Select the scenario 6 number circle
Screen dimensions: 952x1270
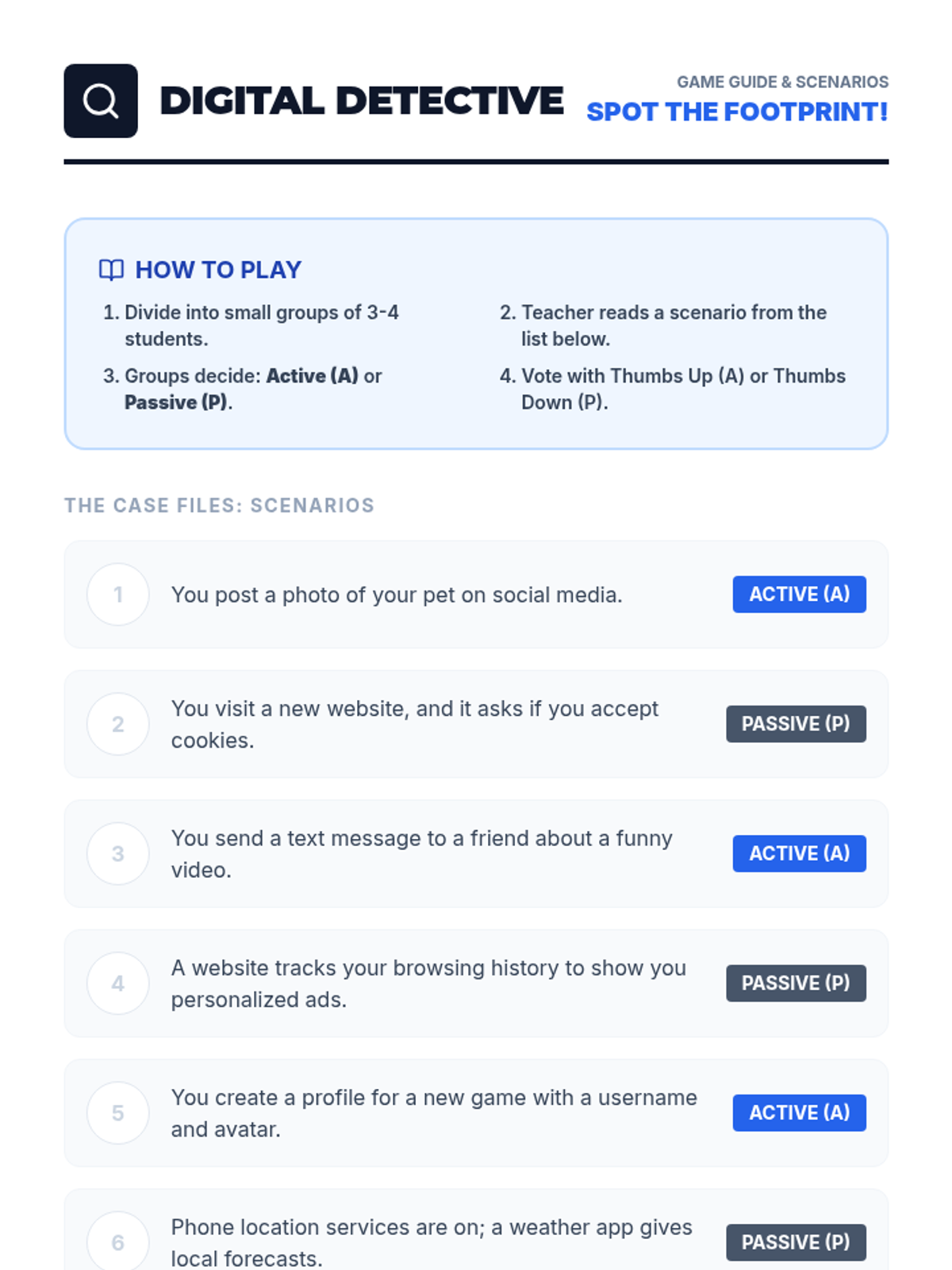point(118,1242)
